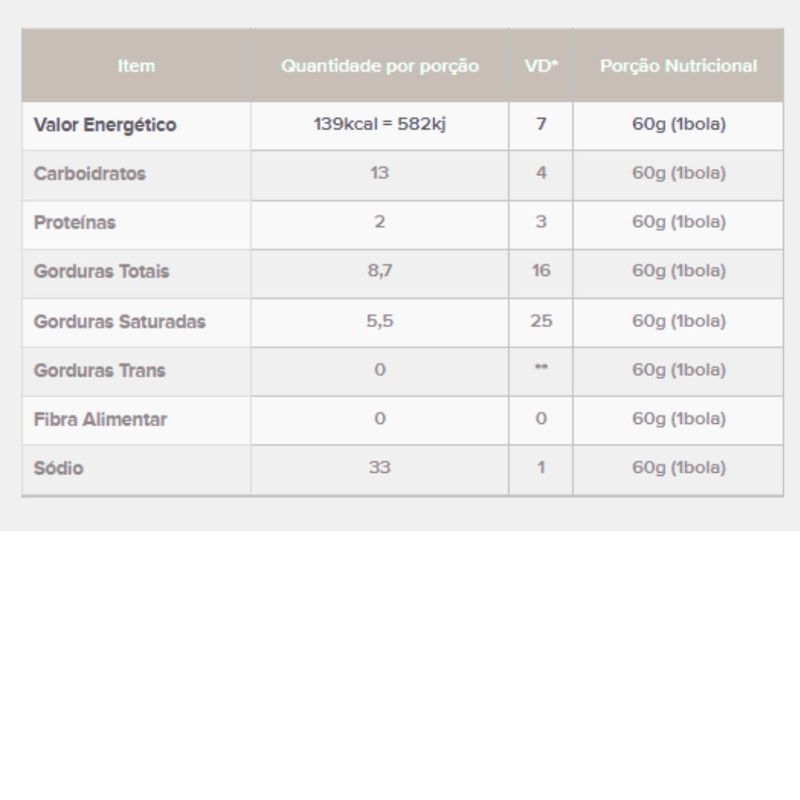Click the Gorduras Totais quantity 8,7
800x800 pixels.
coord(379,271)
